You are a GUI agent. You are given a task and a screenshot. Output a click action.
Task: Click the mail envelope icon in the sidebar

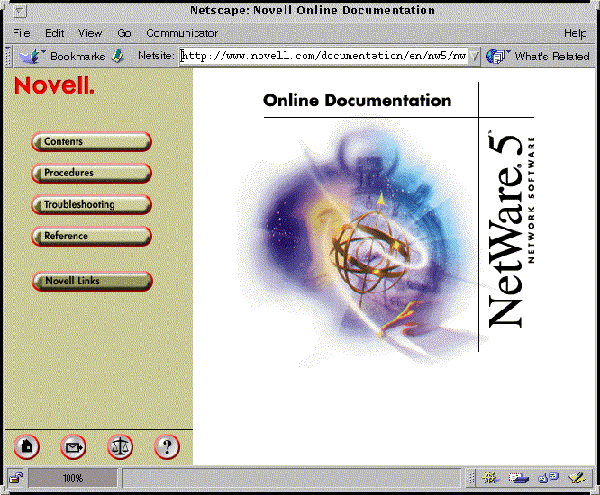click(x=74, y=447)
